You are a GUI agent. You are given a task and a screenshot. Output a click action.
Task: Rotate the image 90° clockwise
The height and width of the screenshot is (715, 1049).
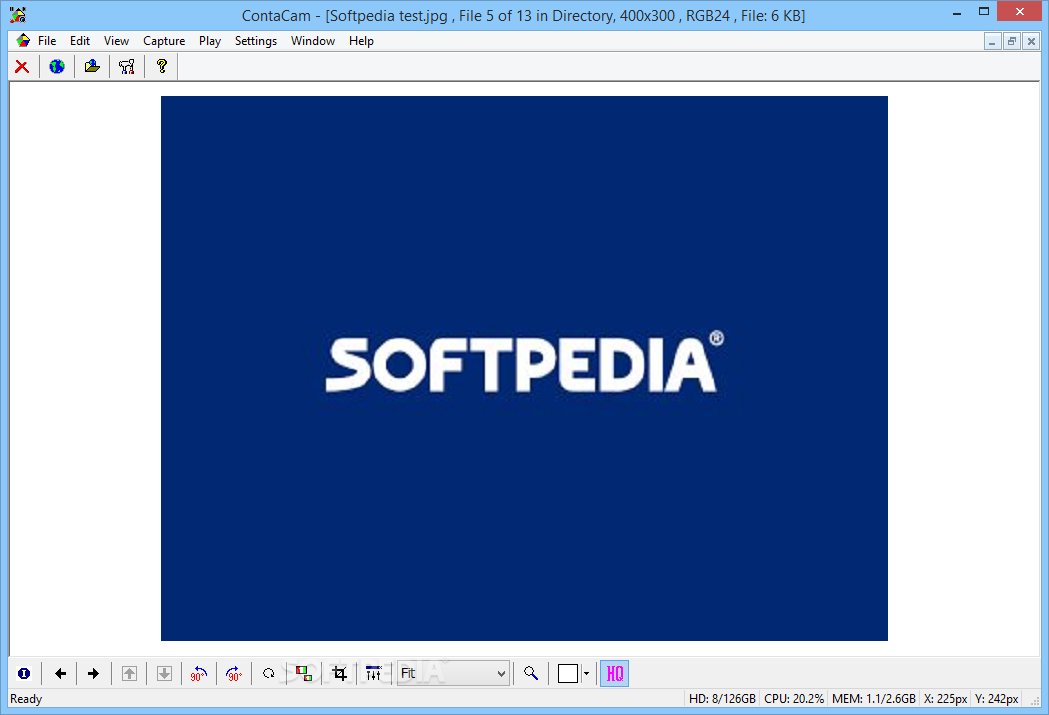pos(234,674)
